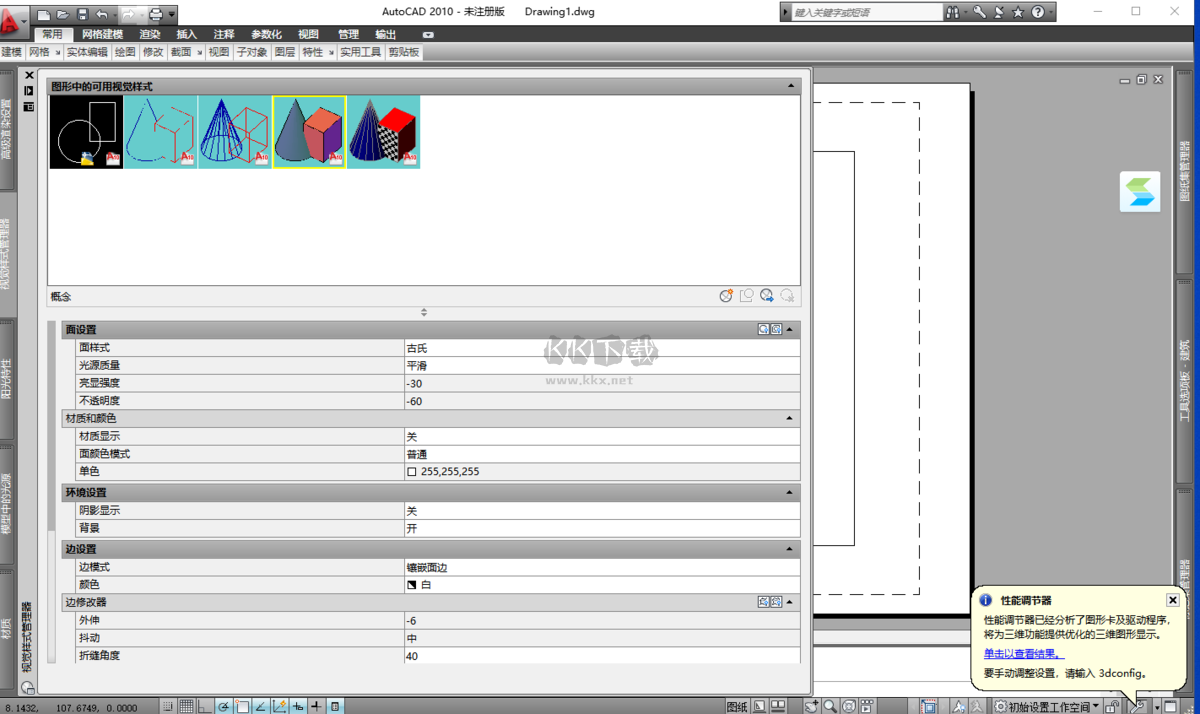Launch SteeringWheels from the status bar
The image size is (1200, 714).
click(849, 704)
